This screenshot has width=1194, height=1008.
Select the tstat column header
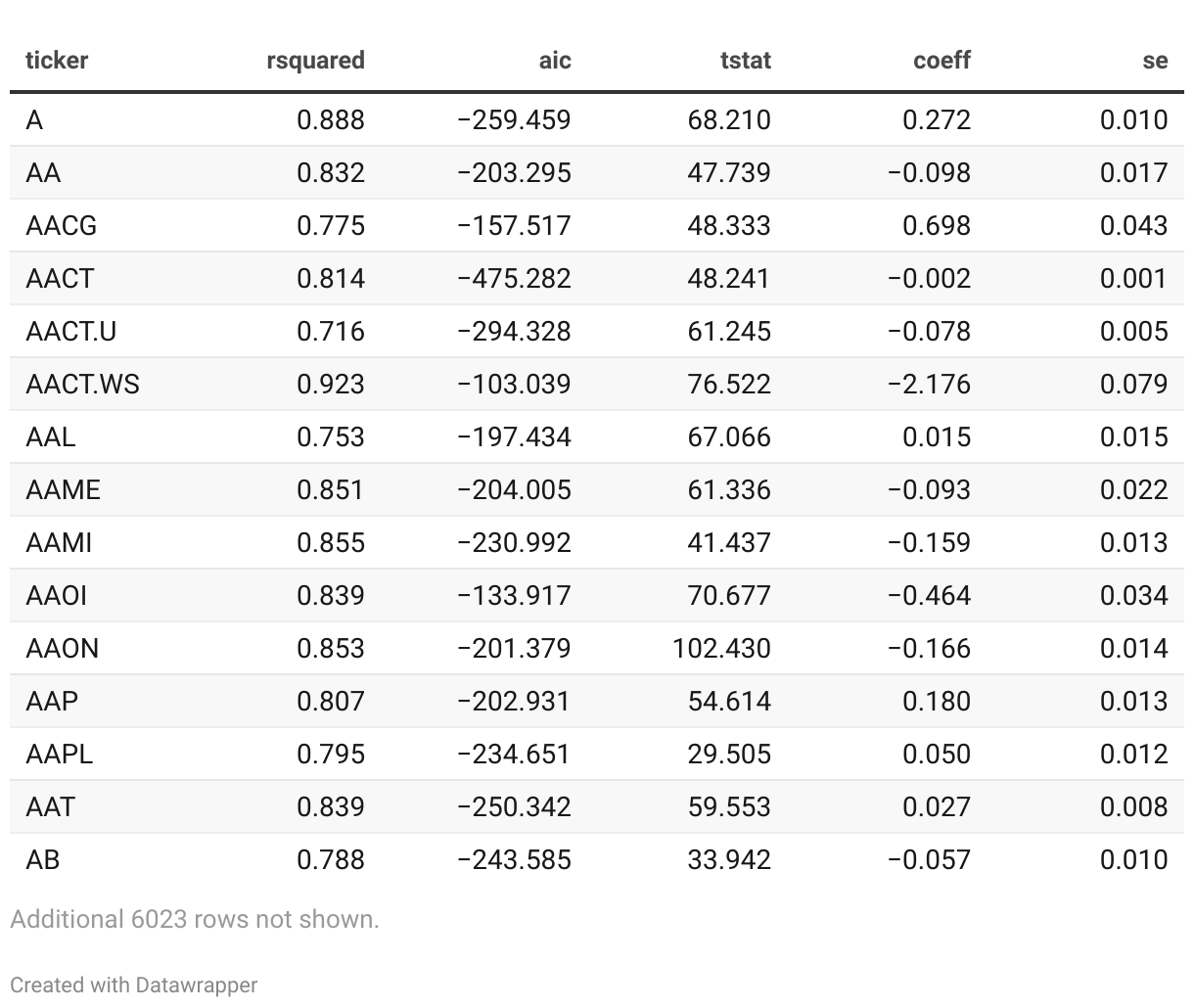[x=745, y=61]
